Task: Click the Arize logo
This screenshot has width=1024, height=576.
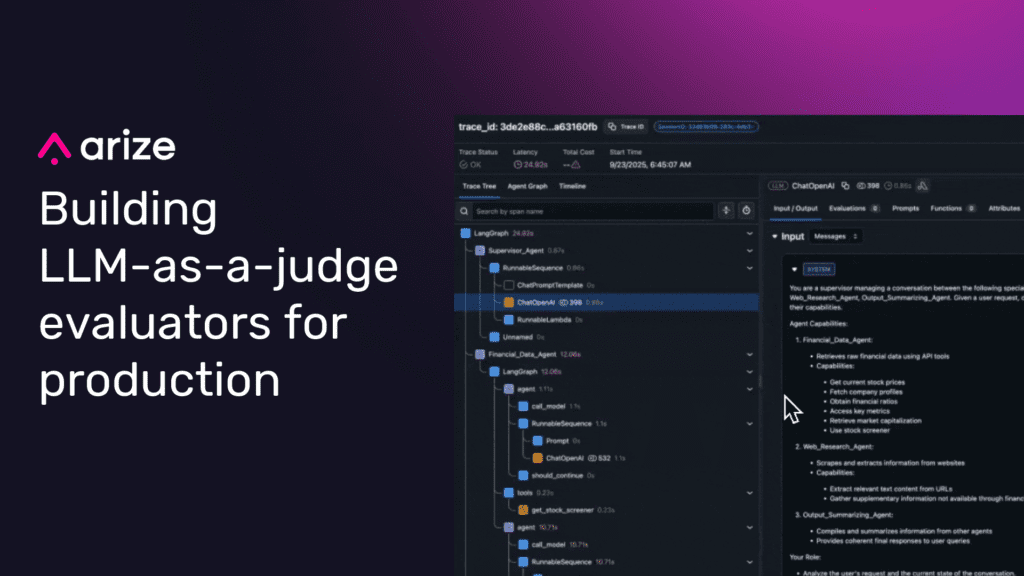Action: [x=107, y=148]
